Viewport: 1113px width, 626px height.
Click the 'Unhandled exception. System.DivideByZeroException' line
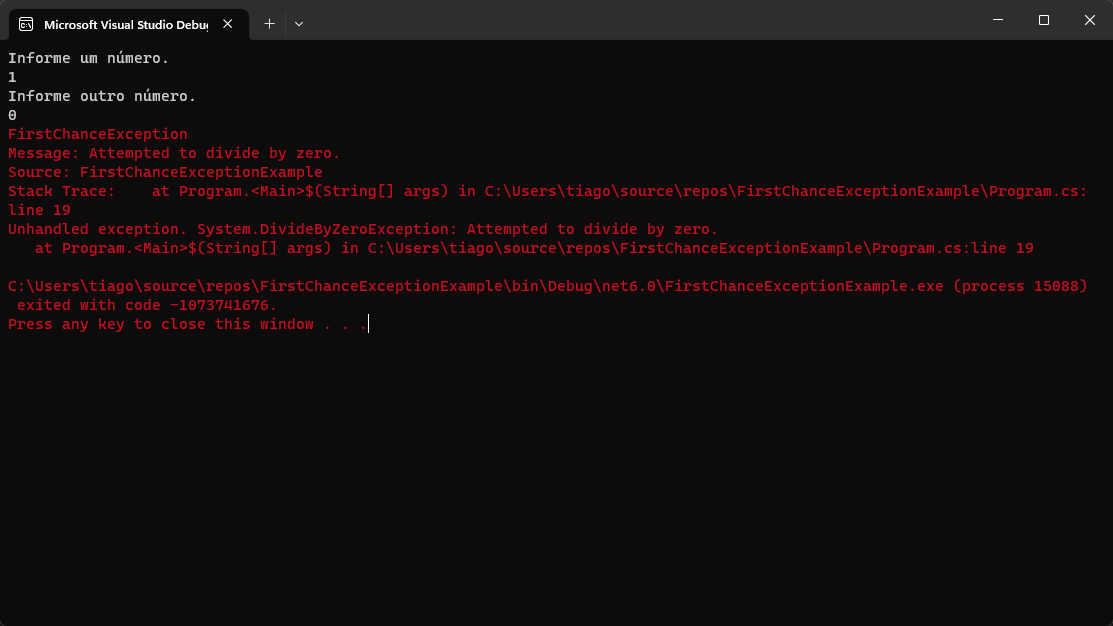[363, 229]
